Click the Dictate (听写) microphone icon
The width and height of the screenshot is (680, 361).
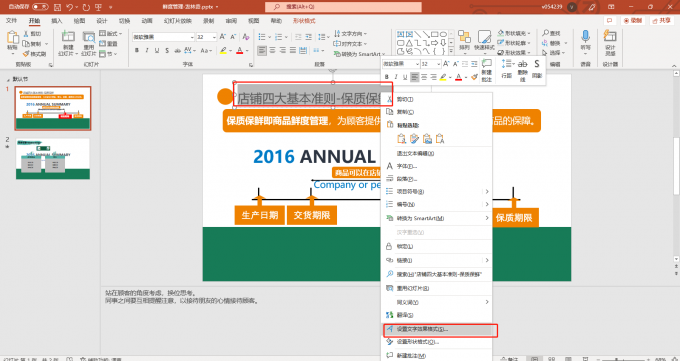(x=585, y=37)
